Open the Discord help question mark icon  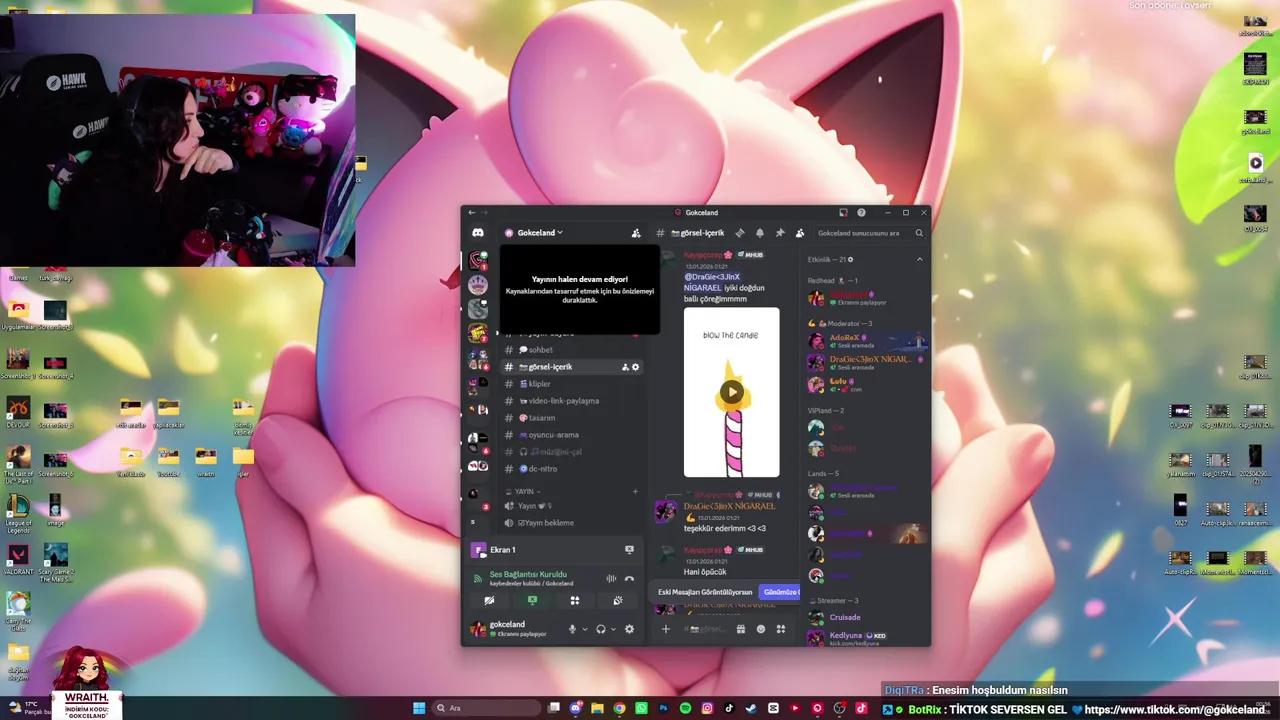tap(859, 212)
